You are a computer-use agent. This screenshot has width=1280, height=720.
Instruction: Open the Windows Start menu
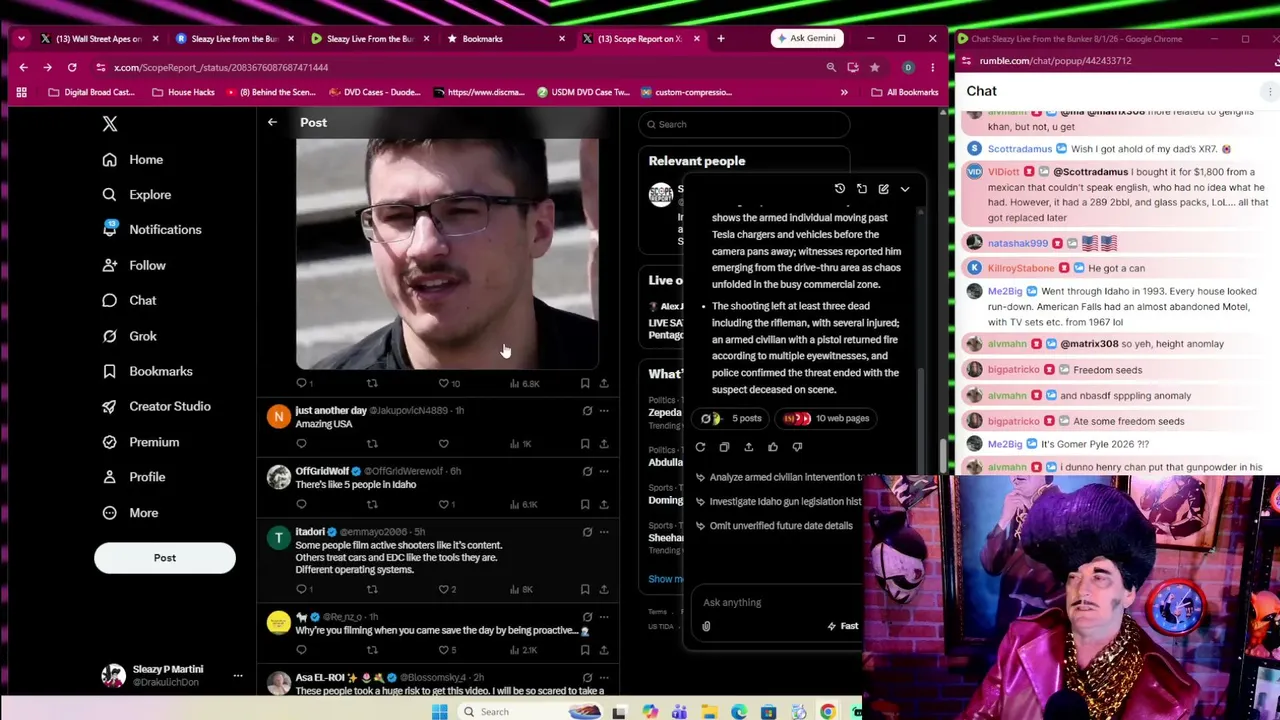pyautogui.click(x=440, y=712)
